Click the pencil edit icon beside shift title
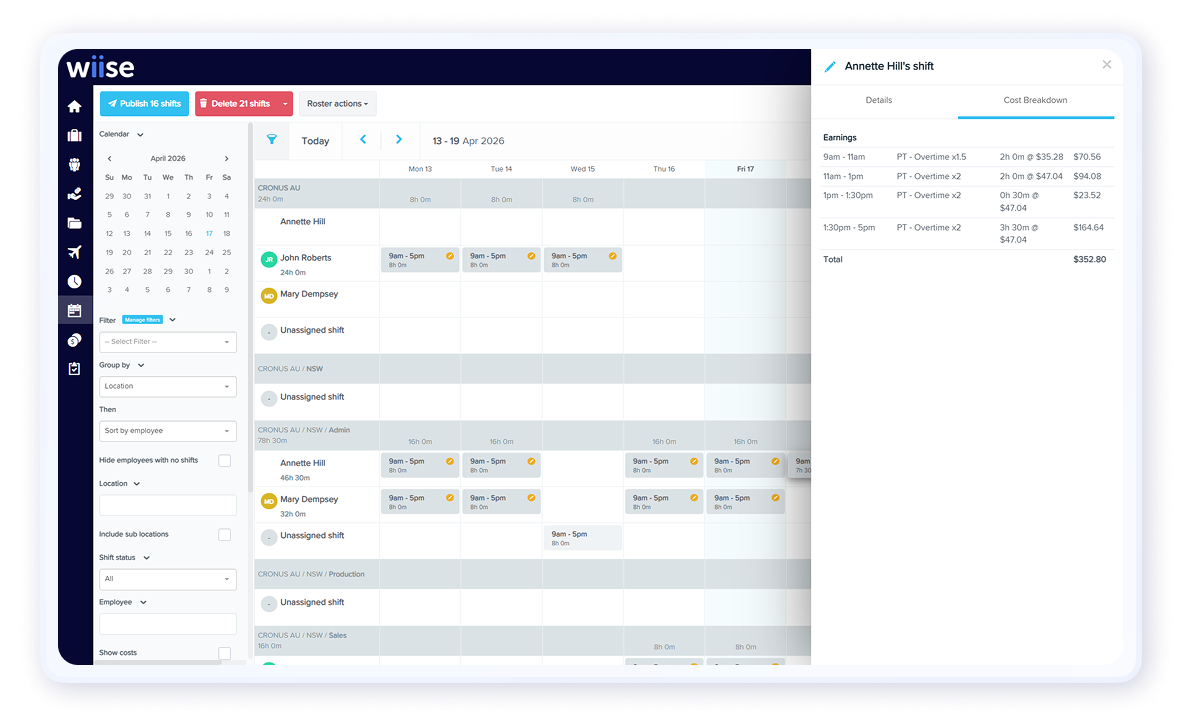 [829, 67]
